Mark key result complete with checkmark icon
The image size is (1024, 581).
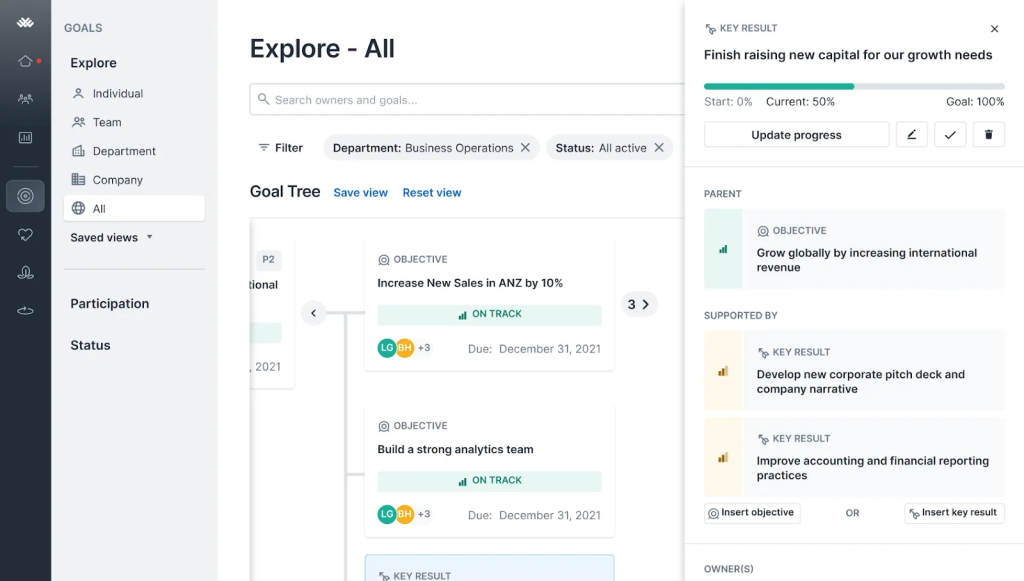pos(950,133)
